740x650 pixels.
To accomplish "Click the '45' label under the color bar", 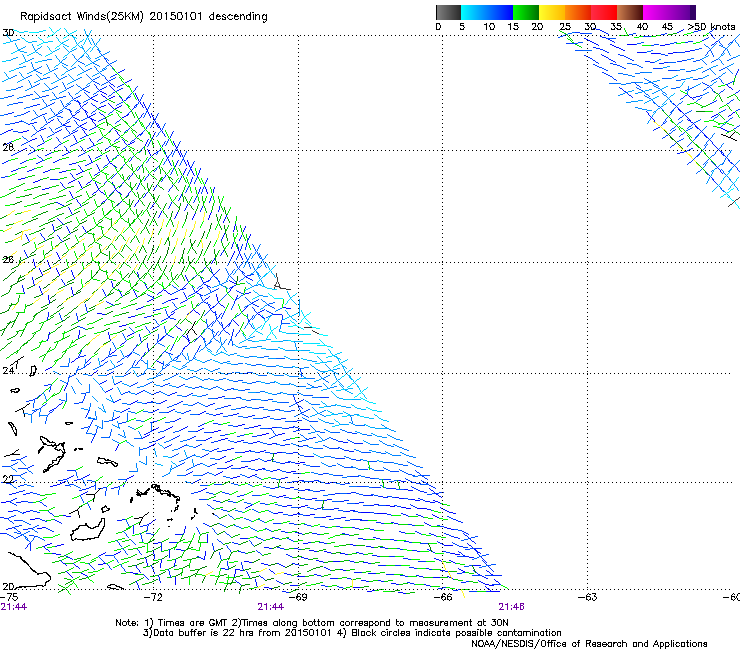I will pyautogui.click(x=667, y=27).
